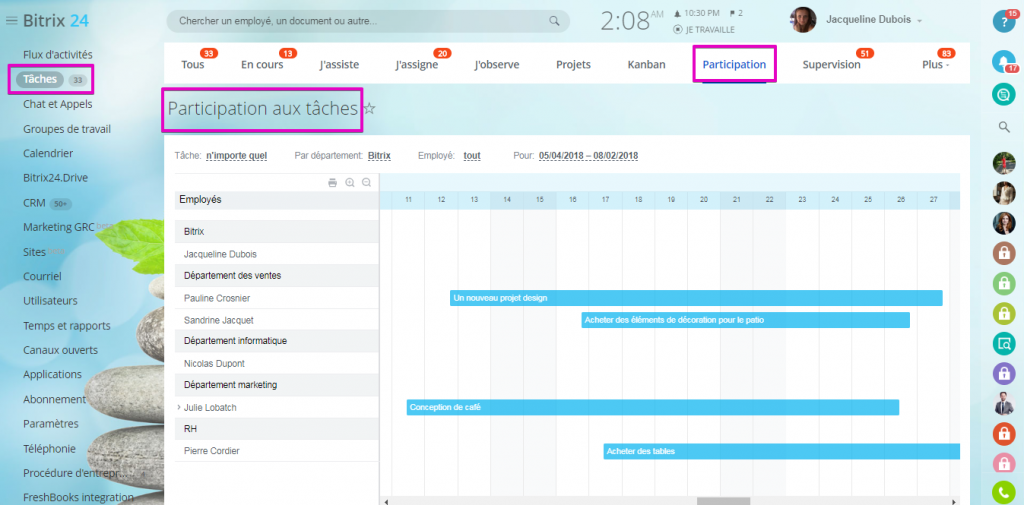Image resolution: width=1024 pixels, height=505 pixels.
Task: Open CRM in the left menu
Action: pos(34,203)
